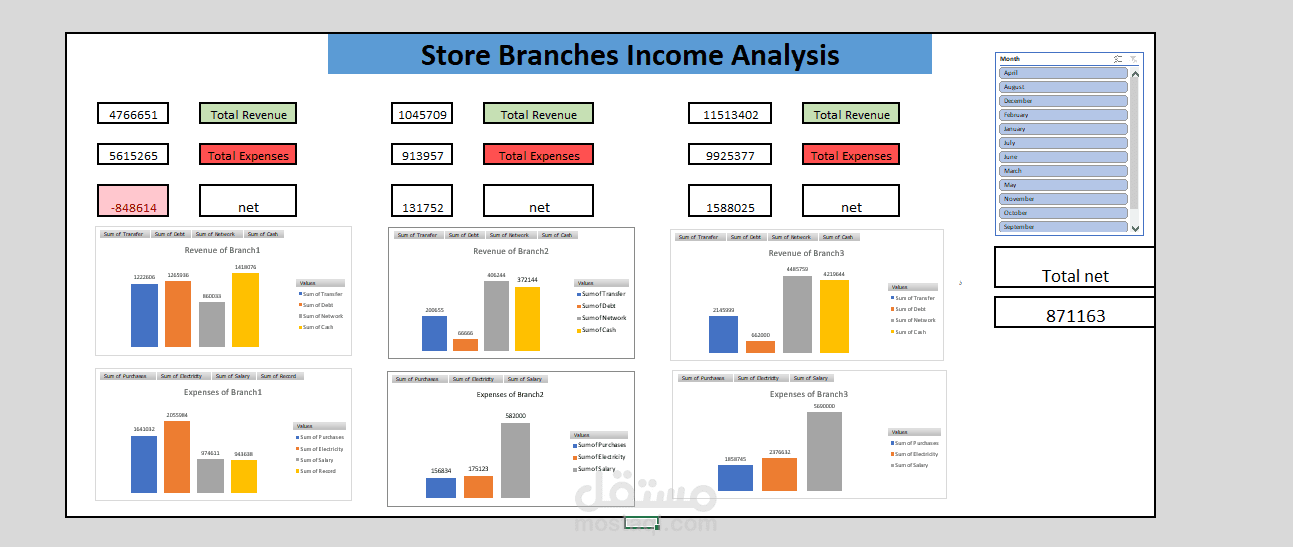Click the Month slicer scroll-up arrow
This screenshot has height=547, width=1293.
tap(1135, 74)
